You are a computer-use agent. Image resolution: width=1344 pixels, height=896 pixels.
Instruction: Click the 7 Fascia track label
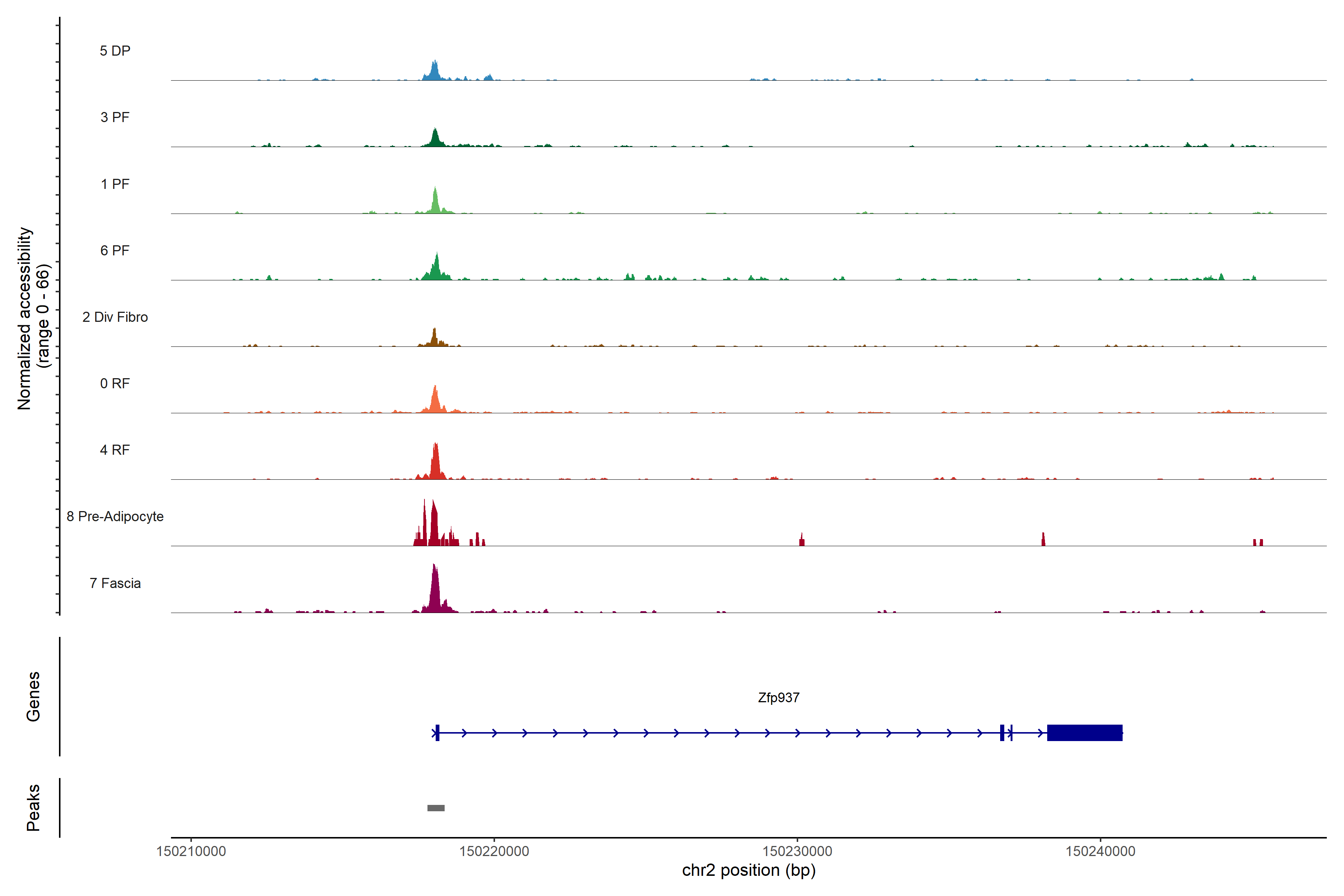tap(115, 583)
